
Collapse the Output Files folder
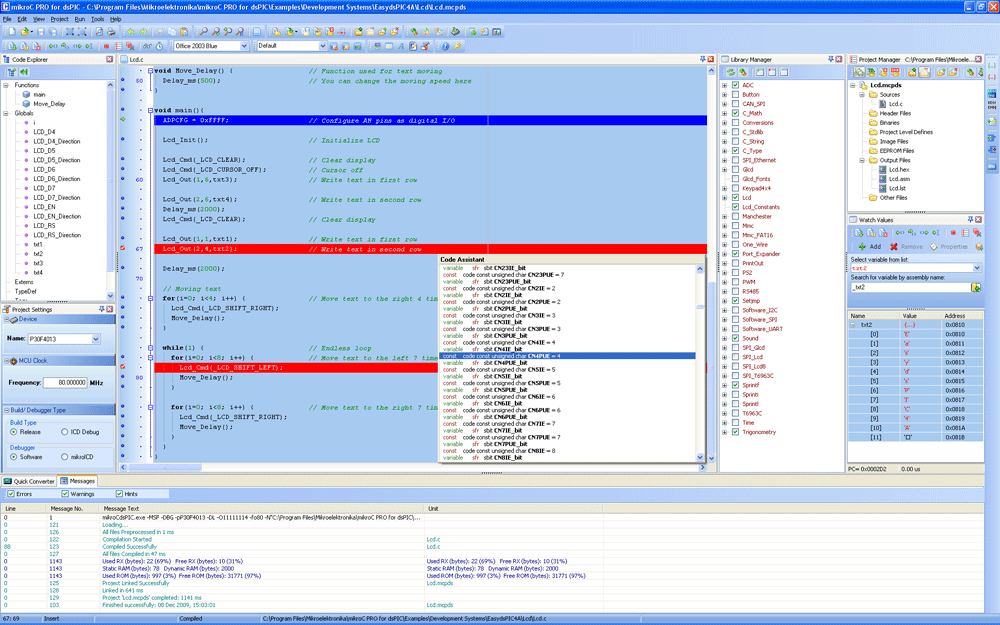click(862, 160)
